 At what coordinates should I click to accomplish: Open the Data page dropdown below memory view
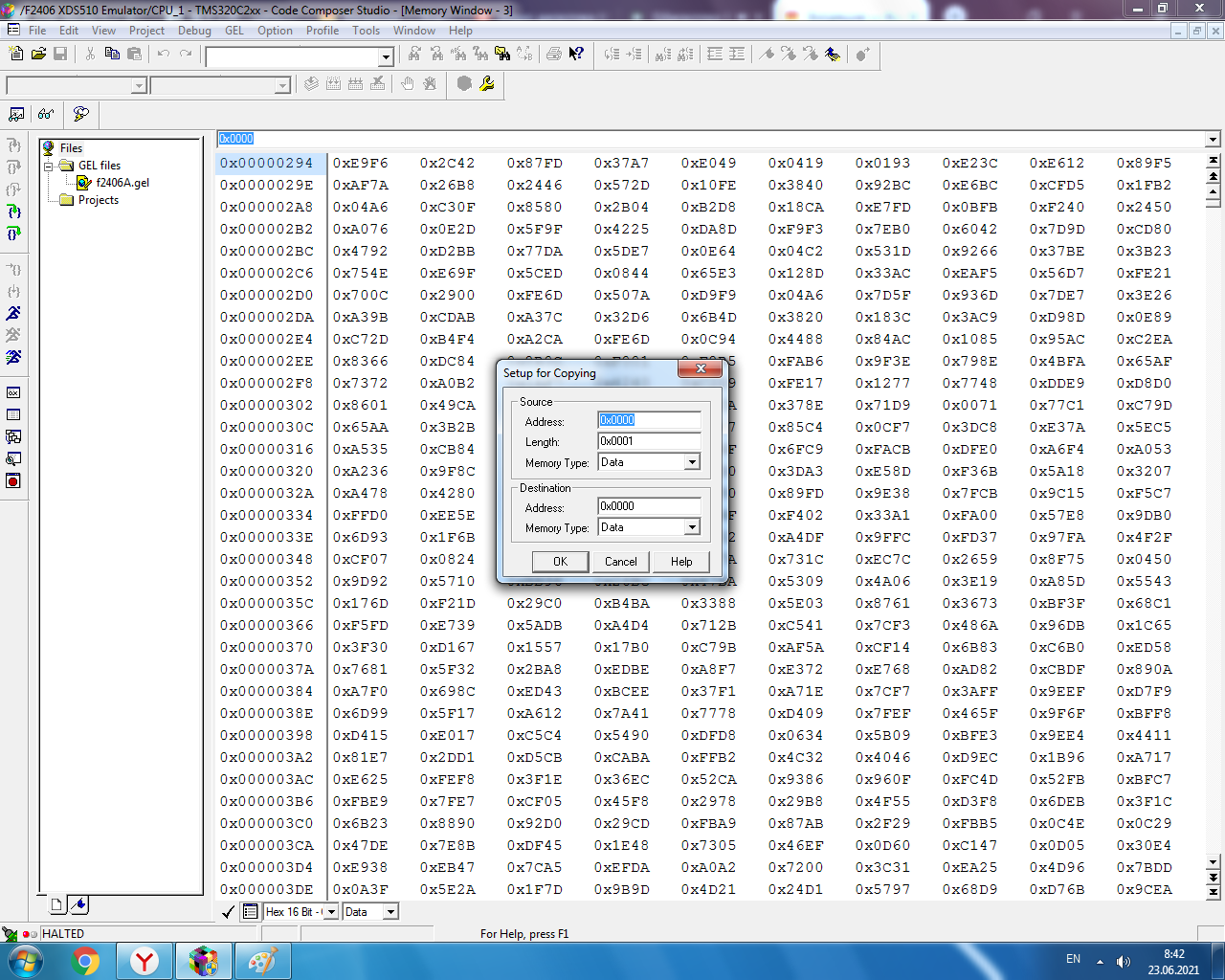click(x=390, y=912)
